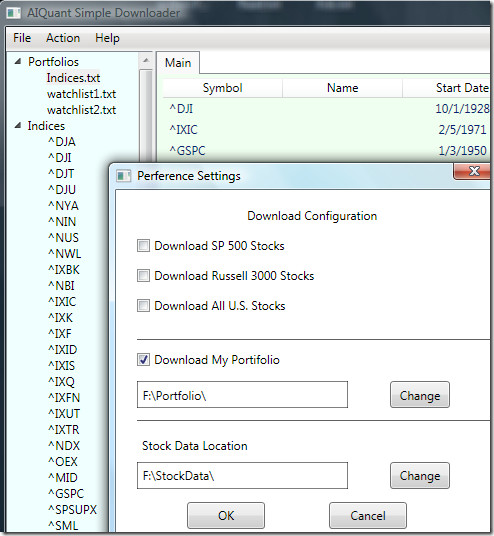Click Change beside the Stock Data Location
Image resolution: width=494 pixels, height=536 pixels.
tap(420, 475)
